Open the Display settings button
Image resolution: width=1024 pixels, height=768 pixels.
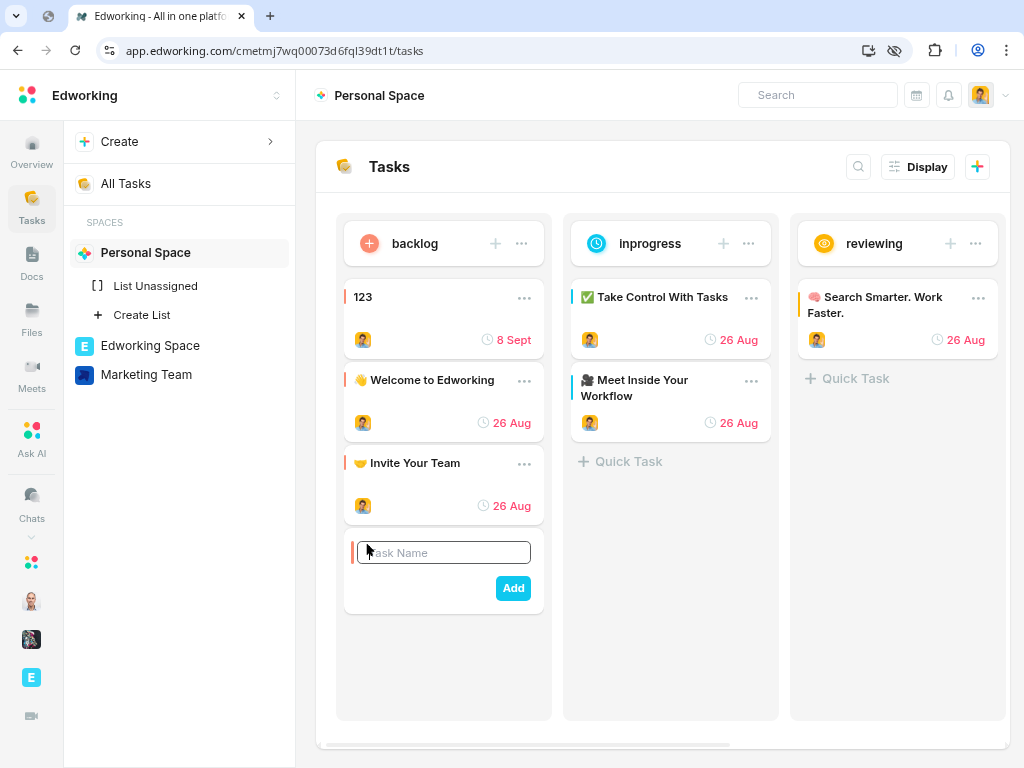pos(918,167)
